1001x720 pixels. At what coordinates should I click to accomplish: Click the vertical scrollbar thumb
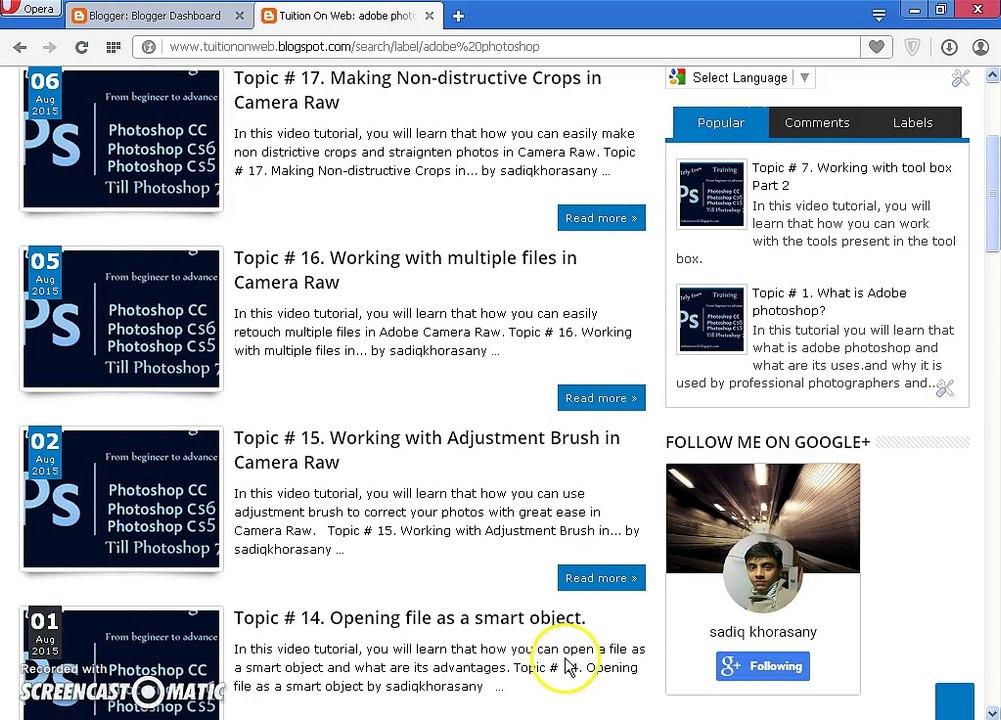click(x=993, y=193)
